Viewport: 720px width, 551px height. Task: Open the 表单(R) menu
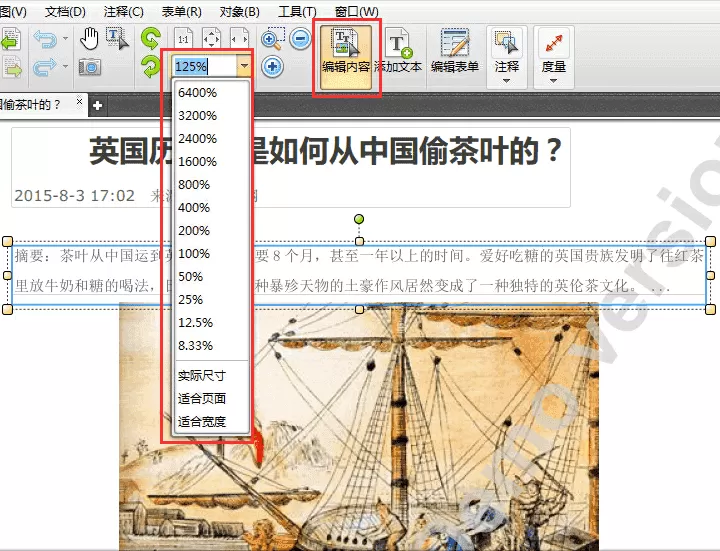click(x=181, y=11)
